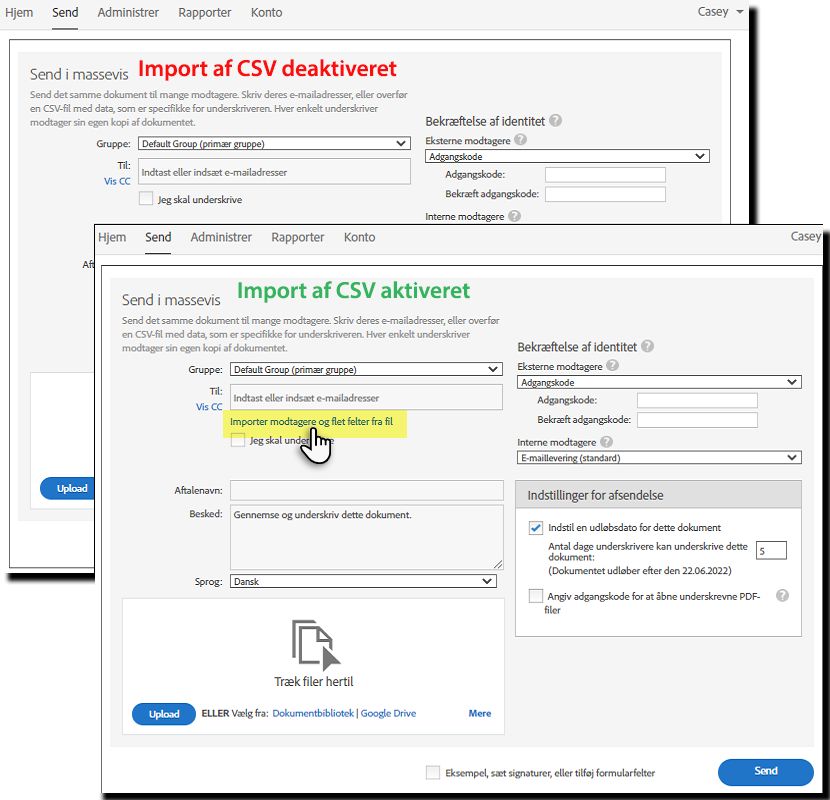Switch to the Administrer tab

point(222,237)
